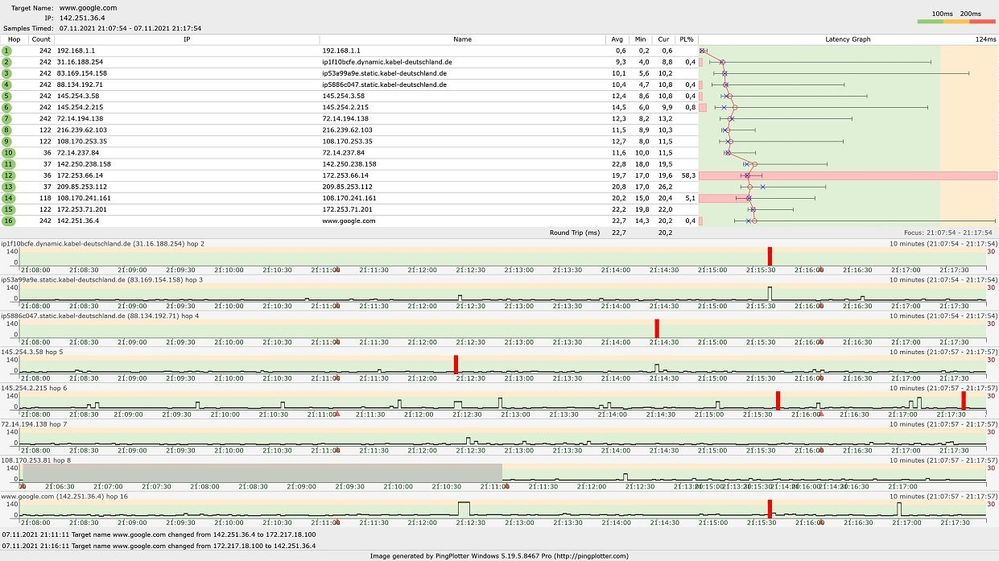Click the Latency Graph column header

847,39
